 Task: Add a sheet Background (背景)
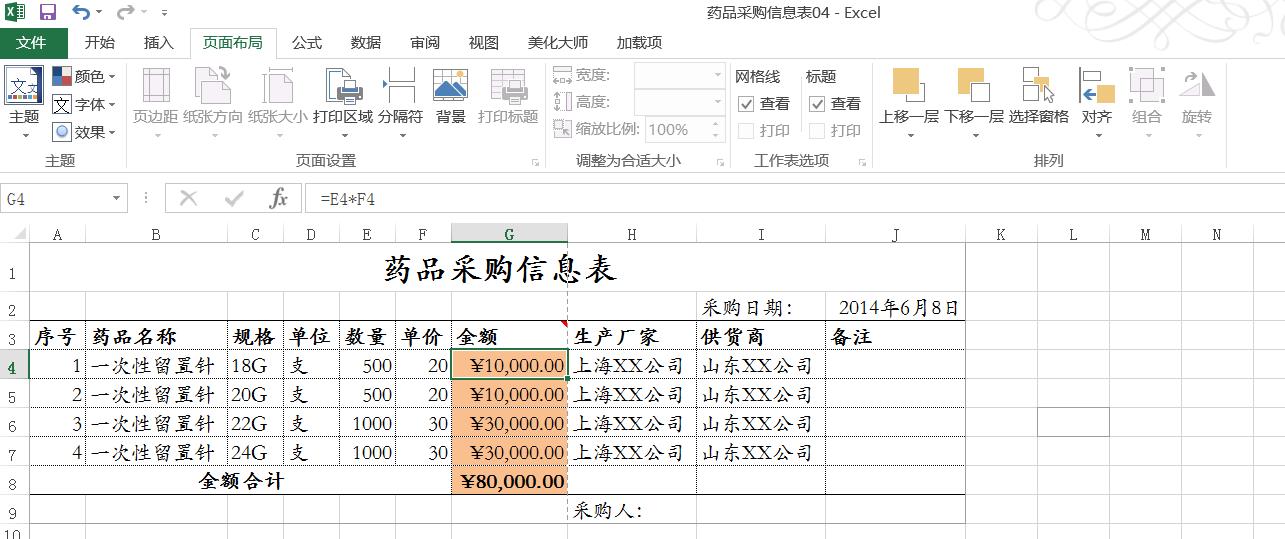(x=451, y=97)
